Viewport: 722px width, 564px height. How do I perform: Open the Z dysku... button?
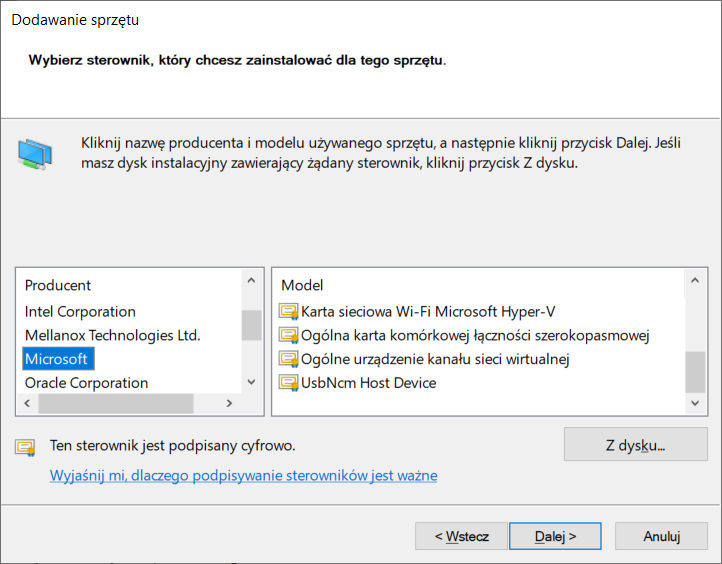click(635, 444)
